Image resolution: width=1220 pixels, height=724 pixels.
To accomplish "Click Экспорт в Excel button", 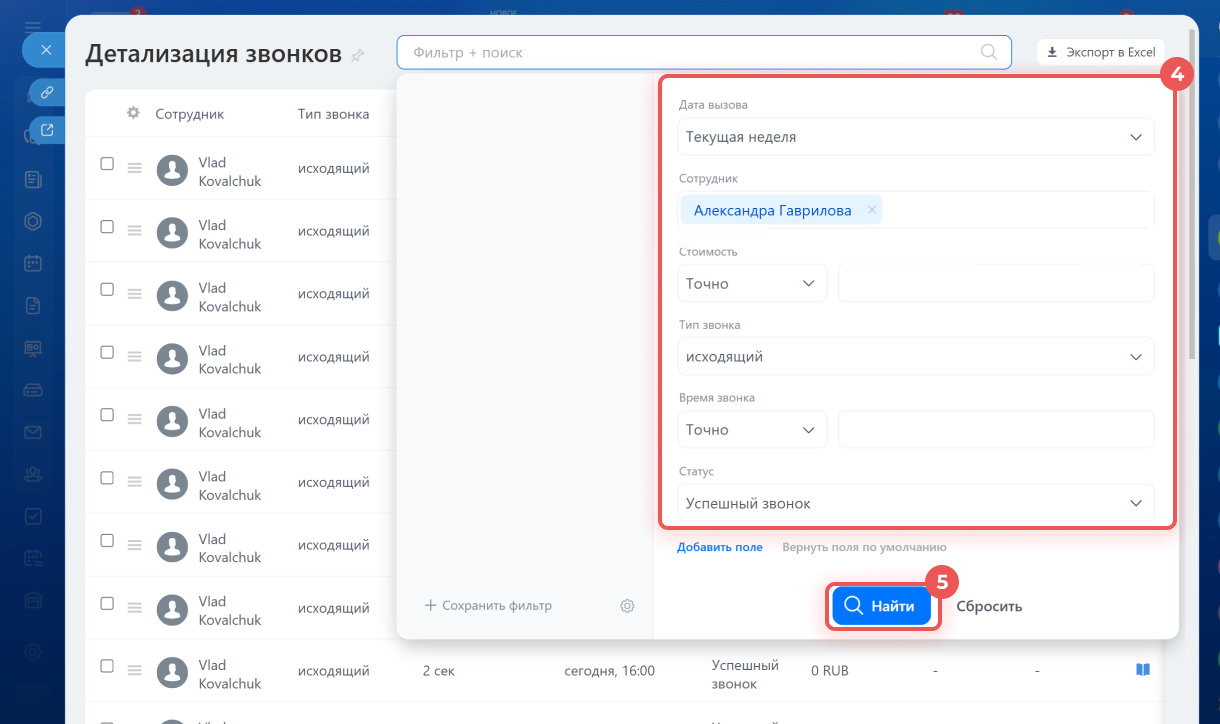I will [1100, 52].
